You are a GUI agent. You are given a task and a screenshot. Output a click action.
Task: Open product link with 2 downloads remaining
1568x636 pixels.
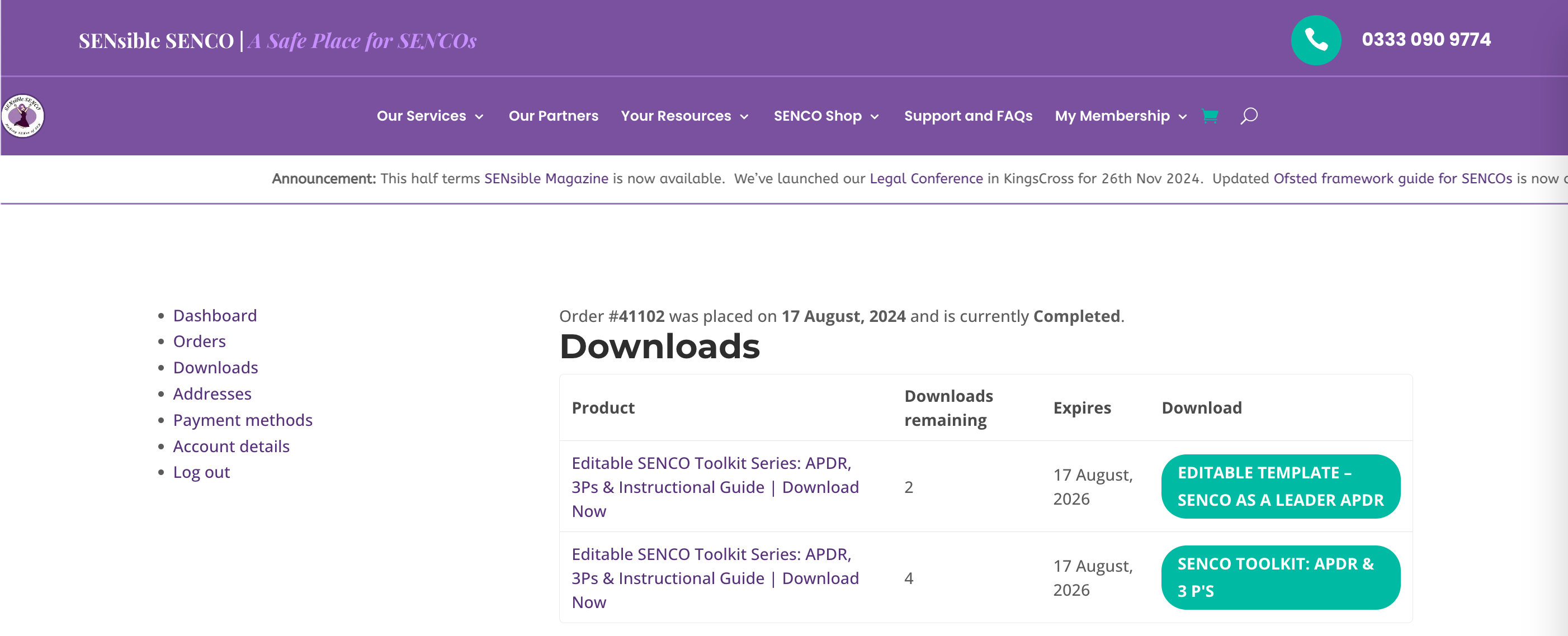tap(715, 487)
